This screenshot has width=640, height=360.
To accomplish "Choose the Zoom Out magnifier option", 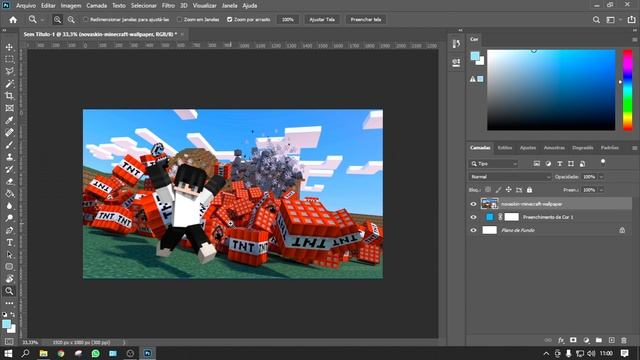I will click(x=71, y=20).
